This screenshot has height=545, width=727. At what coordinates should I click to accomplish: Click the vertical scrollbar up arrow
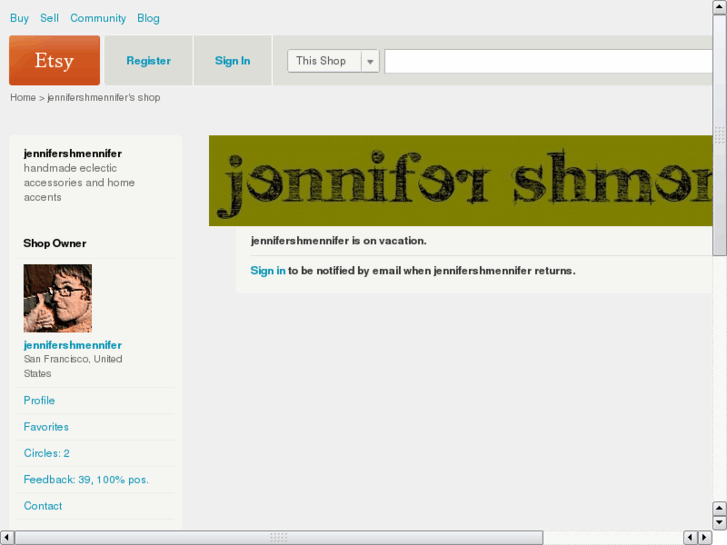tap(719, 7)
